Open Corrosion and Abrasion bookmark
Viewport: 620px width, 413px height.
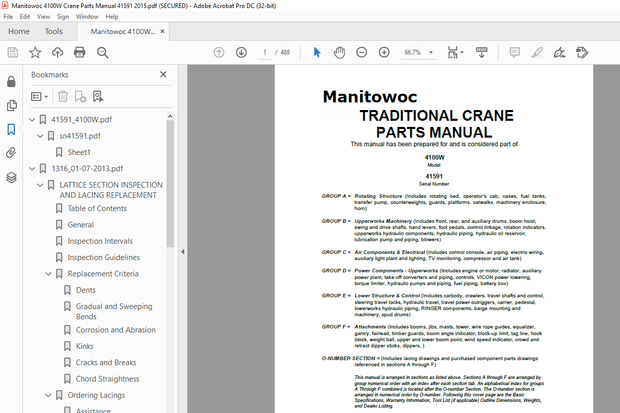coord(115,330)
